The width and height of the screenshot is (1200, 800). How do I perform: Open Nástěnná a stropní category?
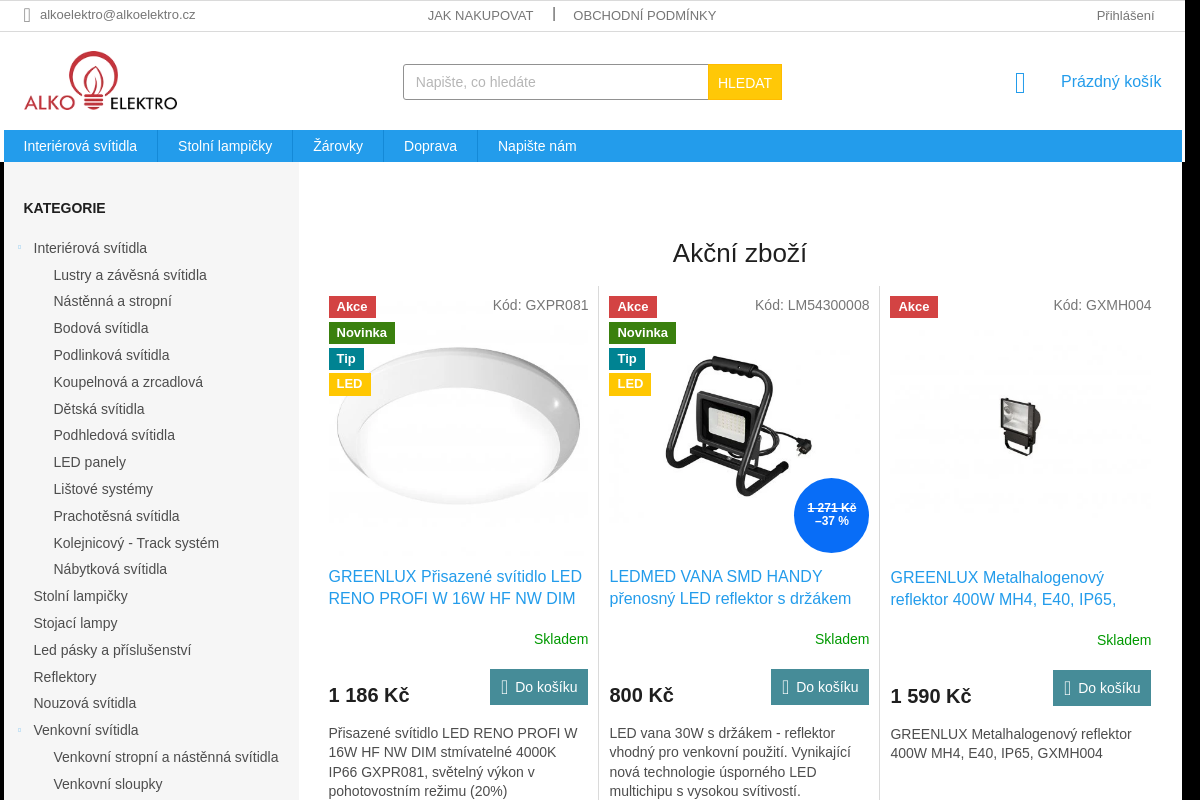coord(112,301)
